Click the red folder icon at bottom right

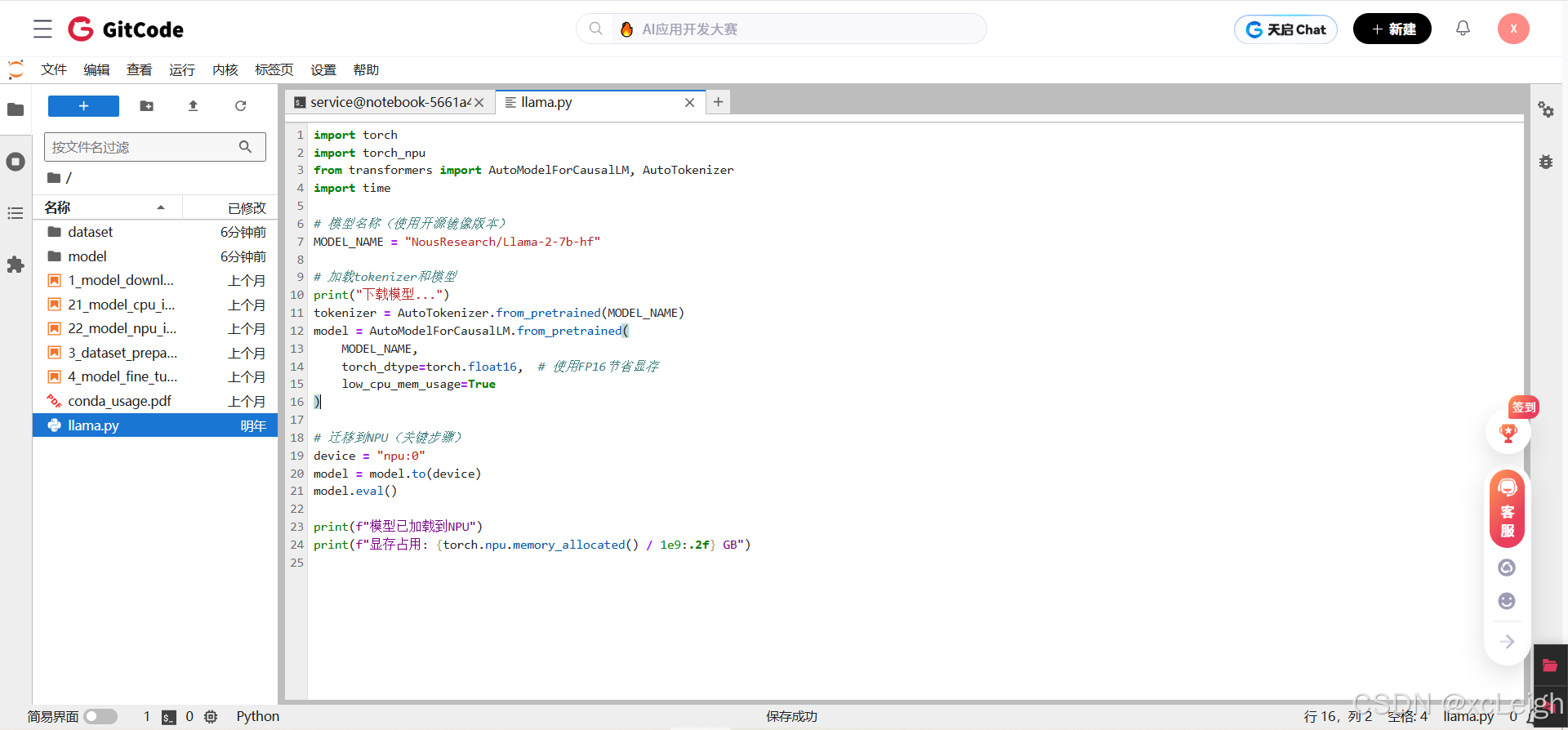click(x=1550, y=665)
